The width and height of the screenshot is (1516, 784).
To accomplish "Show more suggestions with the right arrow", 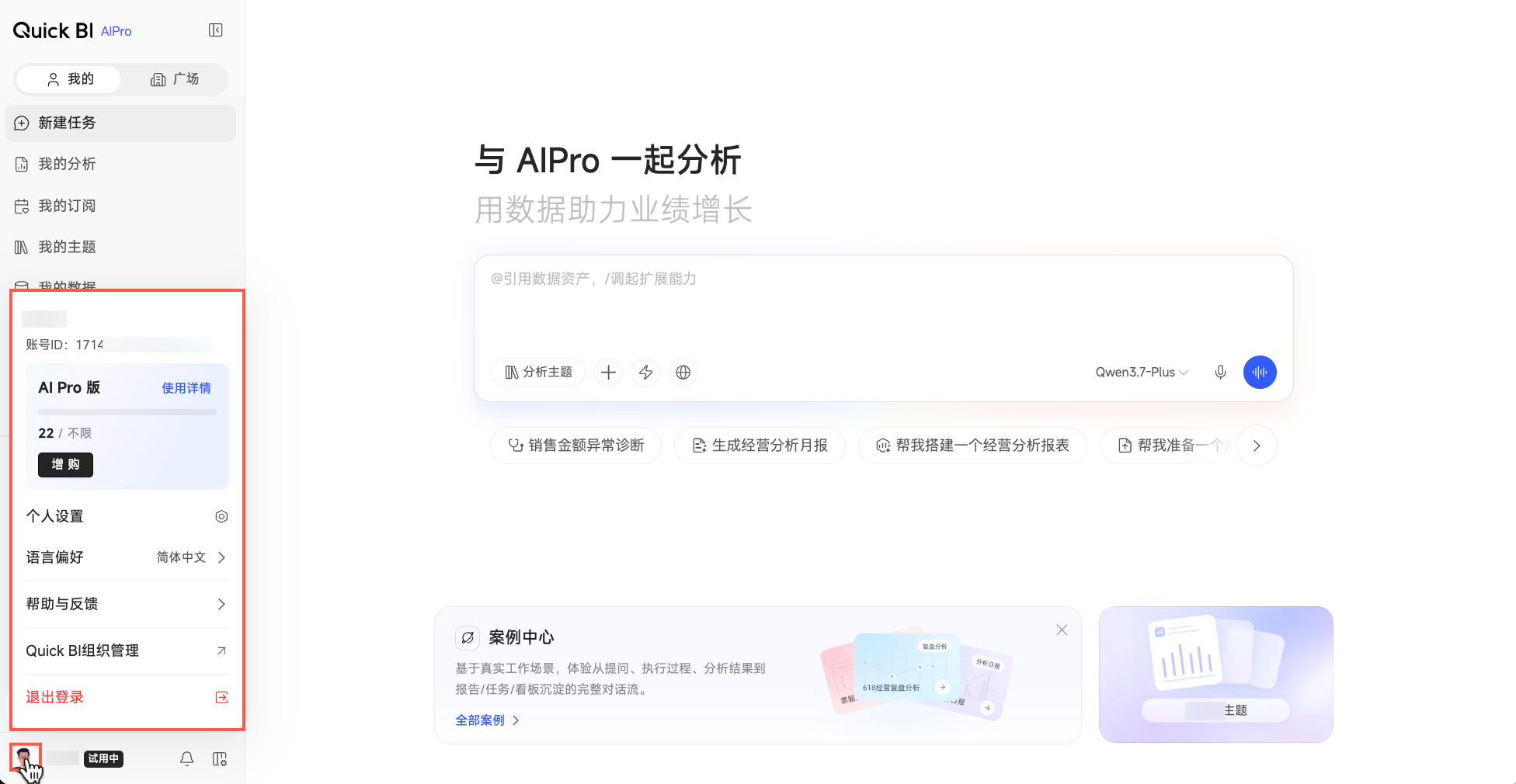I will [1257, 446].
